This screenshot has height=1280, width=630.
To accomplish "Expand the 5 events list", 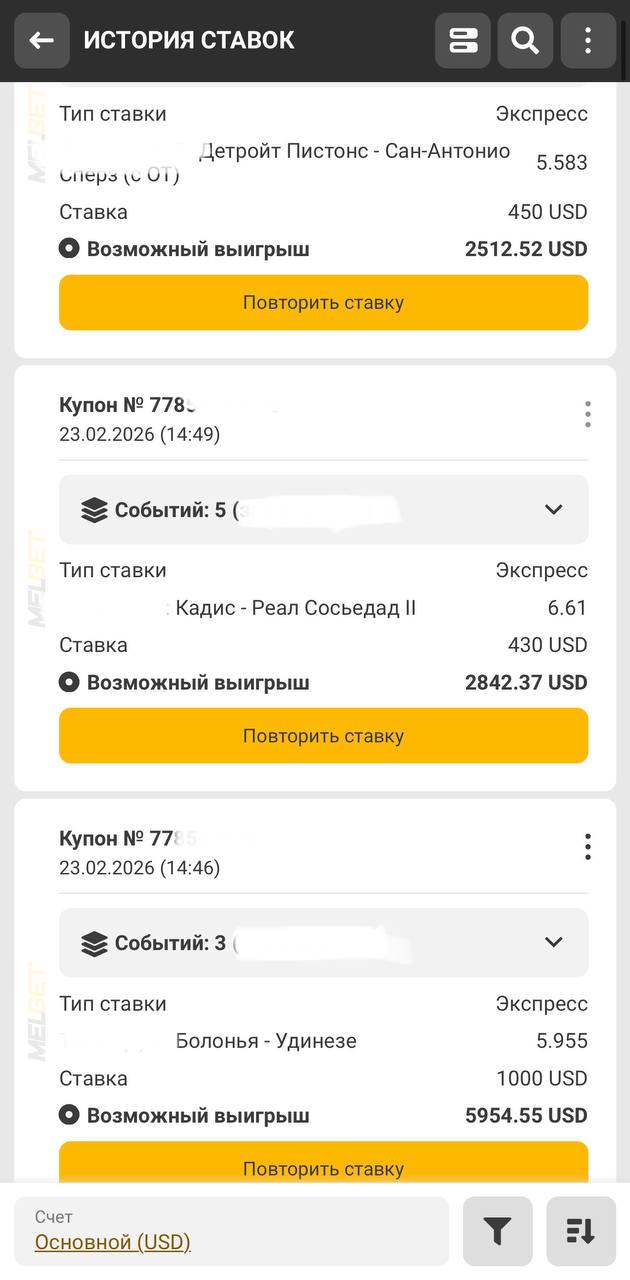I will pos(553,510).
